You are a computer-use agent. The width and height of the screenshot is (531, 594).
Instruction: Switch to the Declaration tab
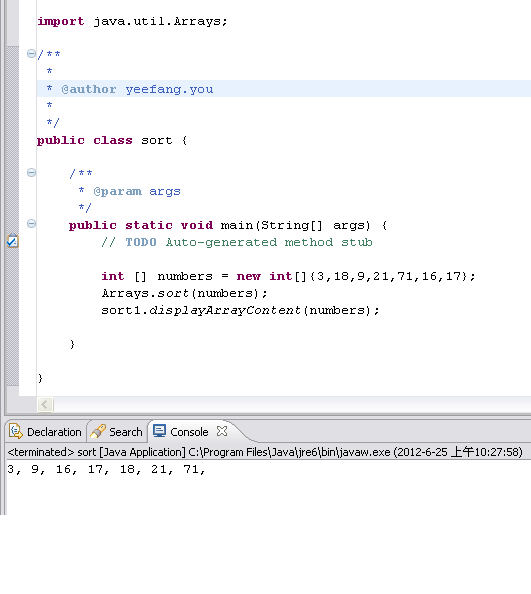pos(46,432)
